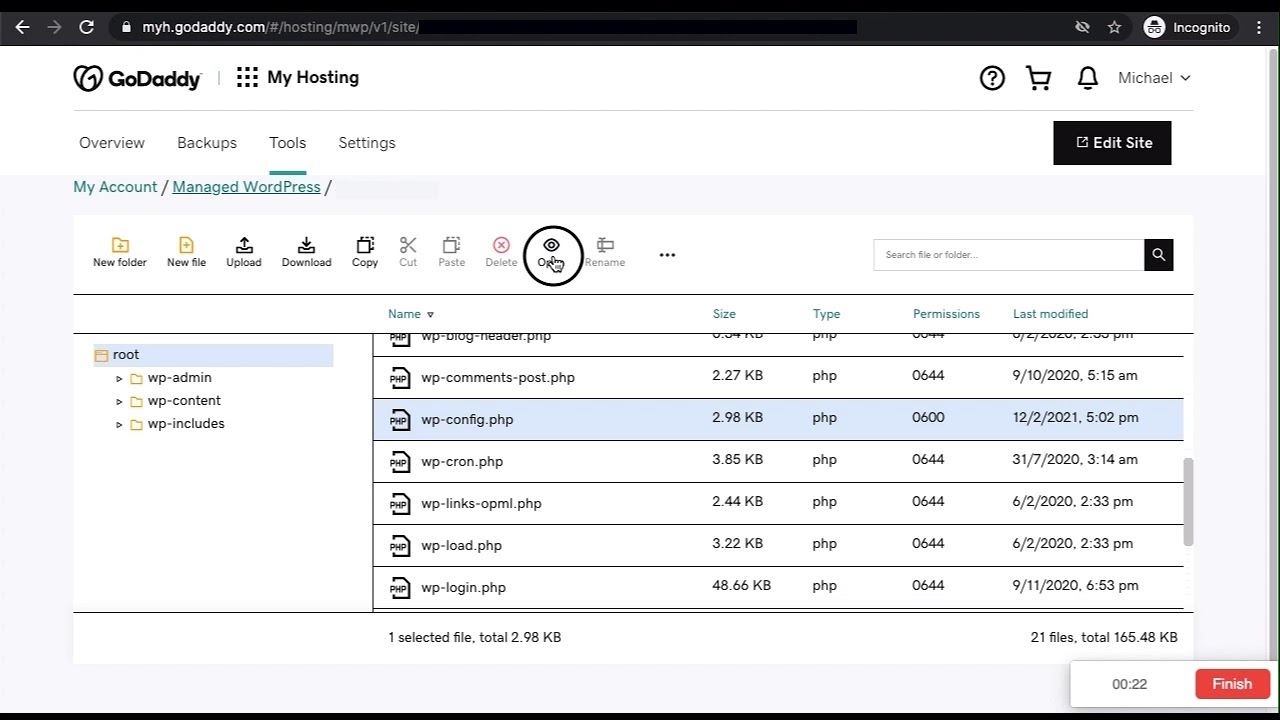Click the wp-login.php file icon

tap(400, 587)
